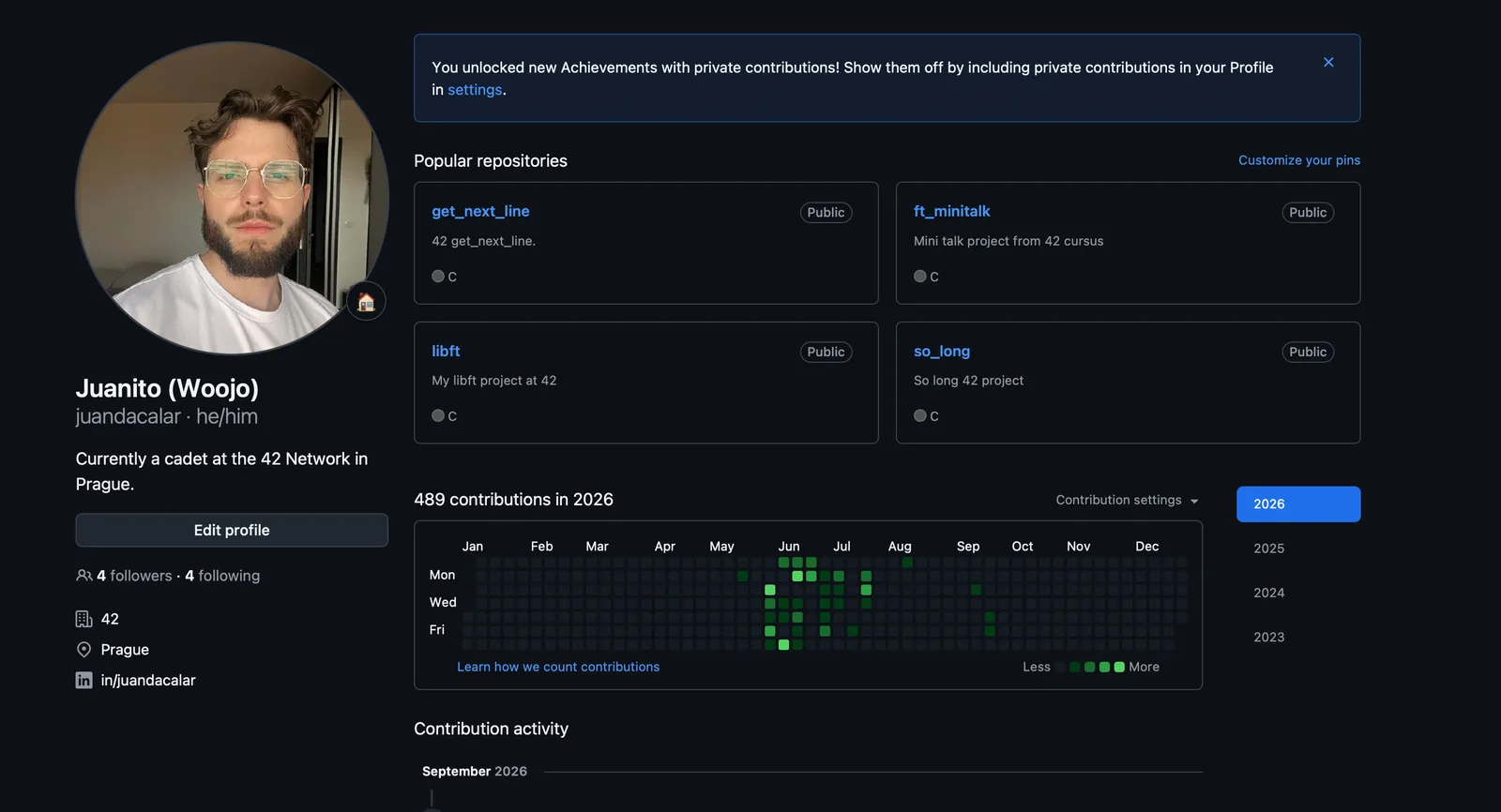Click the Edit profile button
1501x812 pixels.
tap(232, 530)
